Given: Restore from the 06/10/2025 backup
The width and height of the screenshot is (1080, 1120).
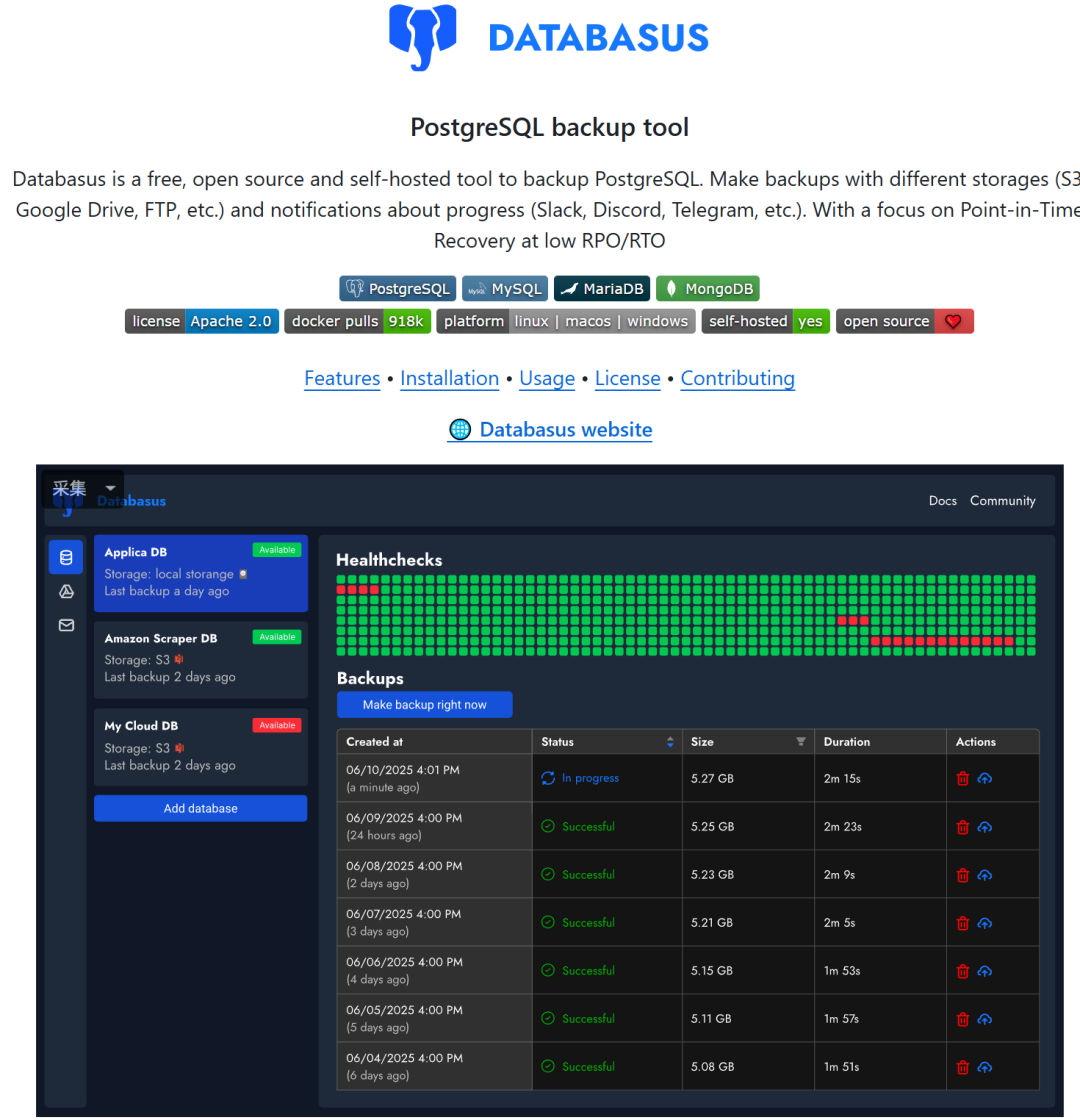Looking at the screenshot, I should coord(985,779).
